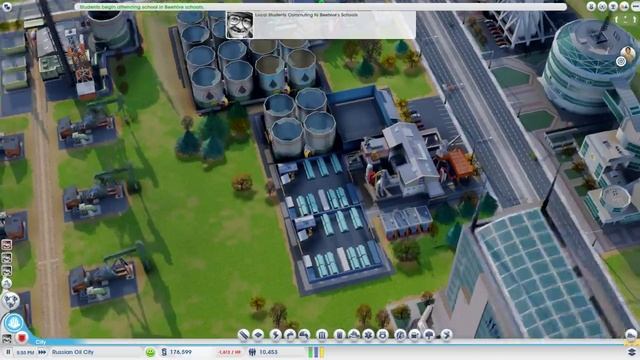Click the advisor portrait thumbnail

coord(240,24)
